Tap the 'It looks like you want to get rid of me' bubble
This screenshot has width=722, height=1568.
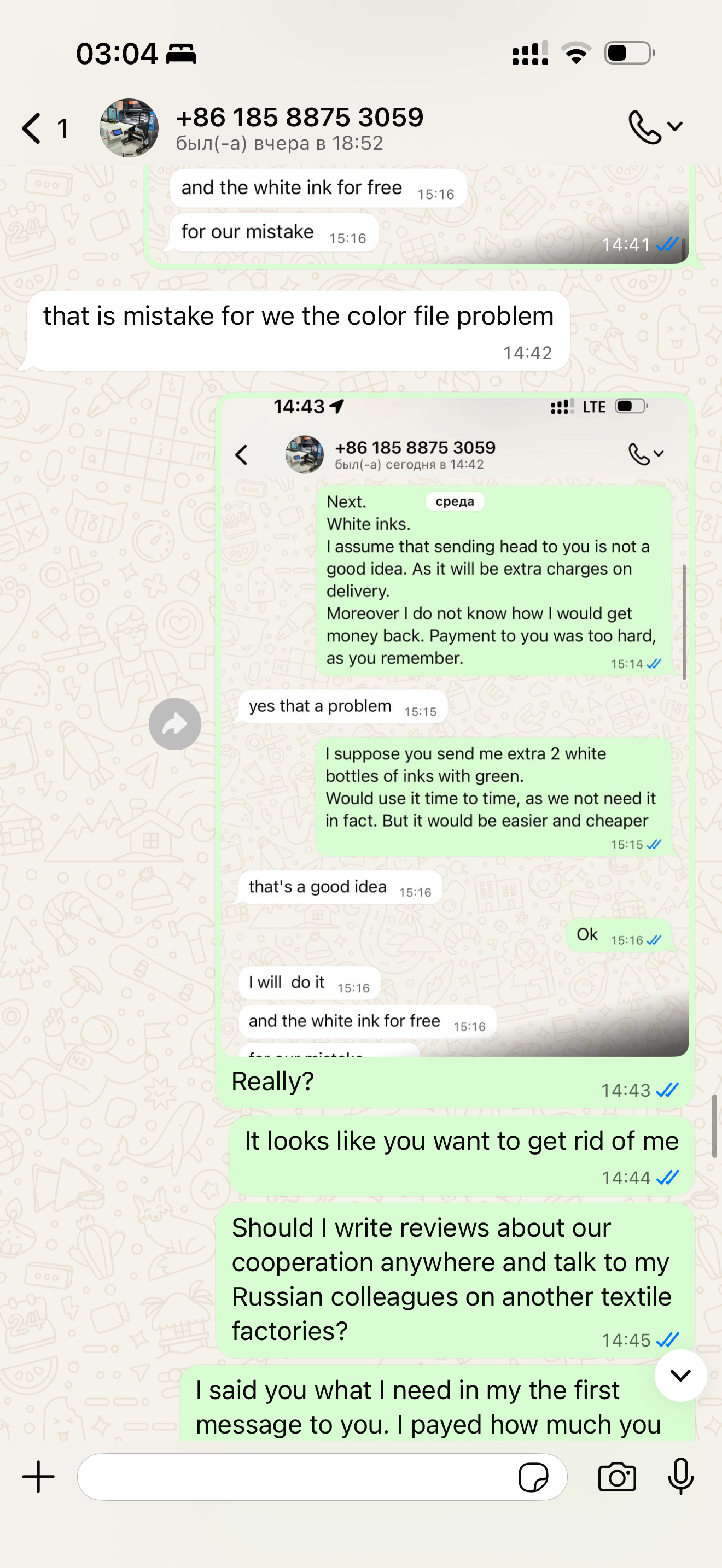[462, 1155]
